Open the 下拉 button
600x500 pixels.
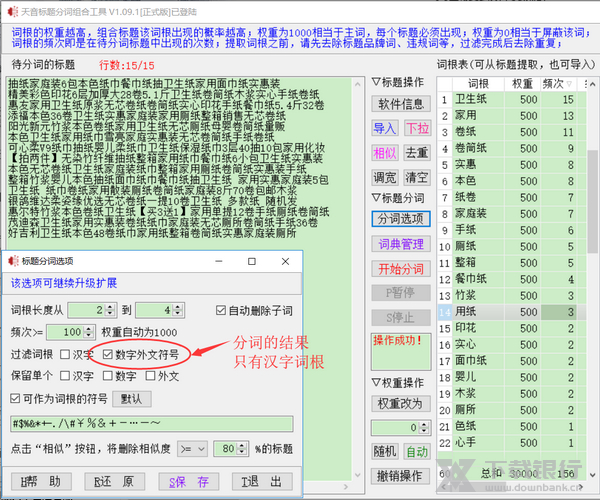click(417, 128)
